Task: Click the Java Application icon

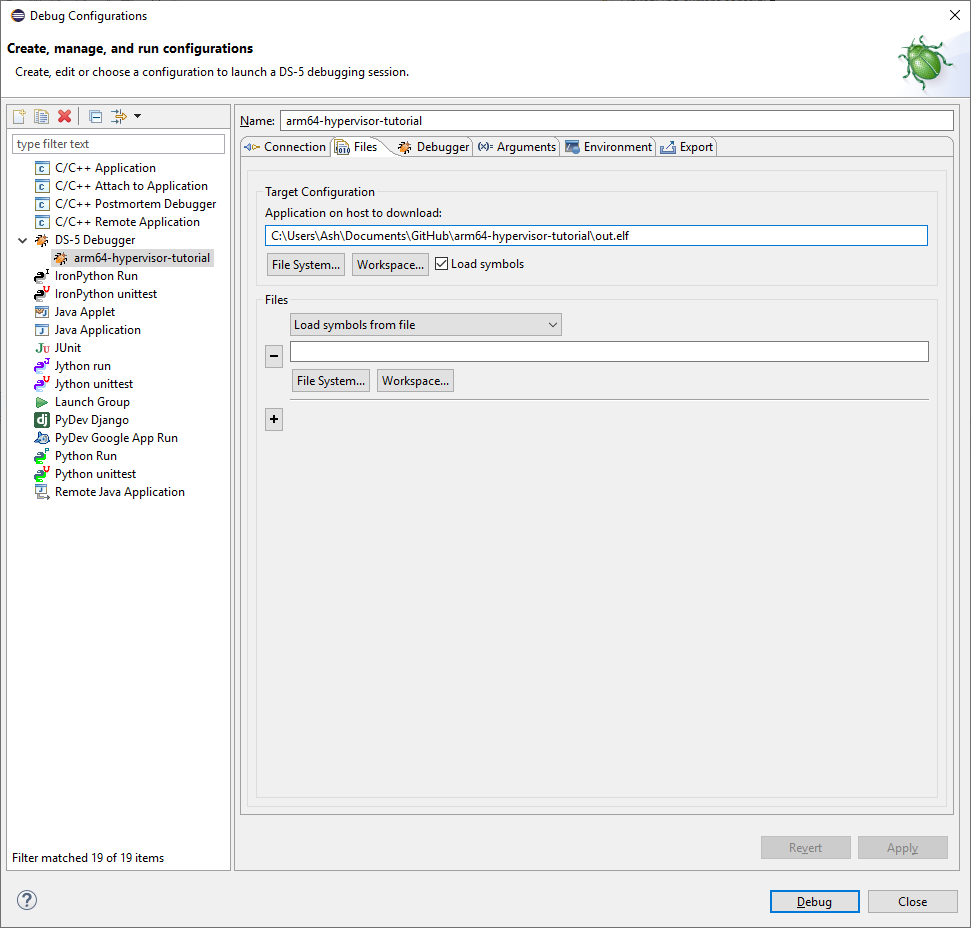Action: [x=41, y=330]
